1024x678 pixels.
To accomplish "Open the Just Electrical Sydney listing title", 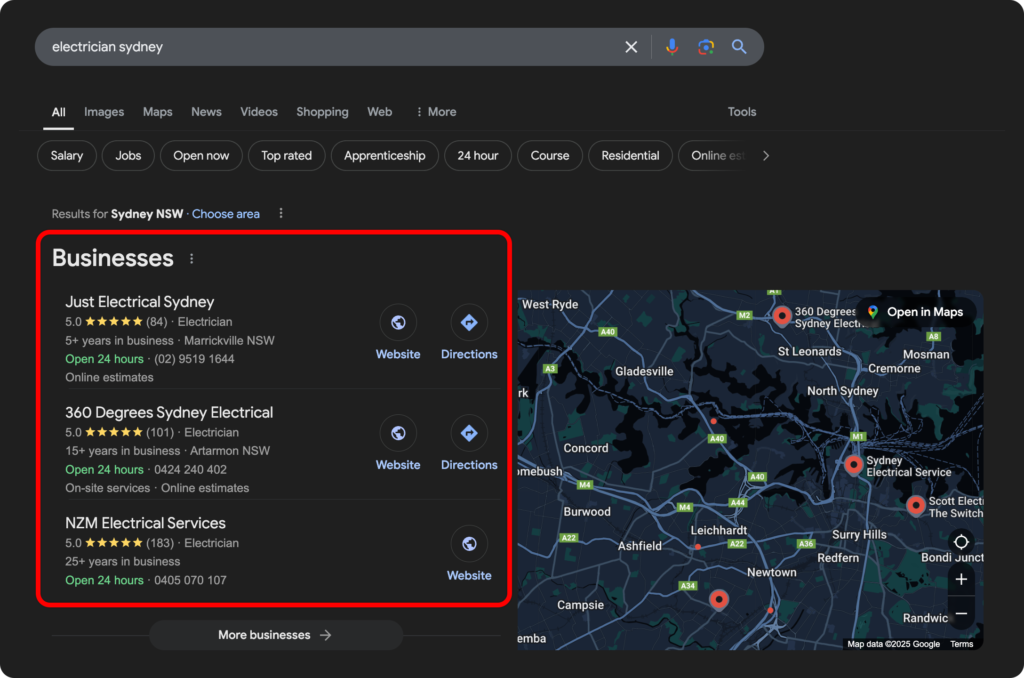I will (x=140, y=302).
